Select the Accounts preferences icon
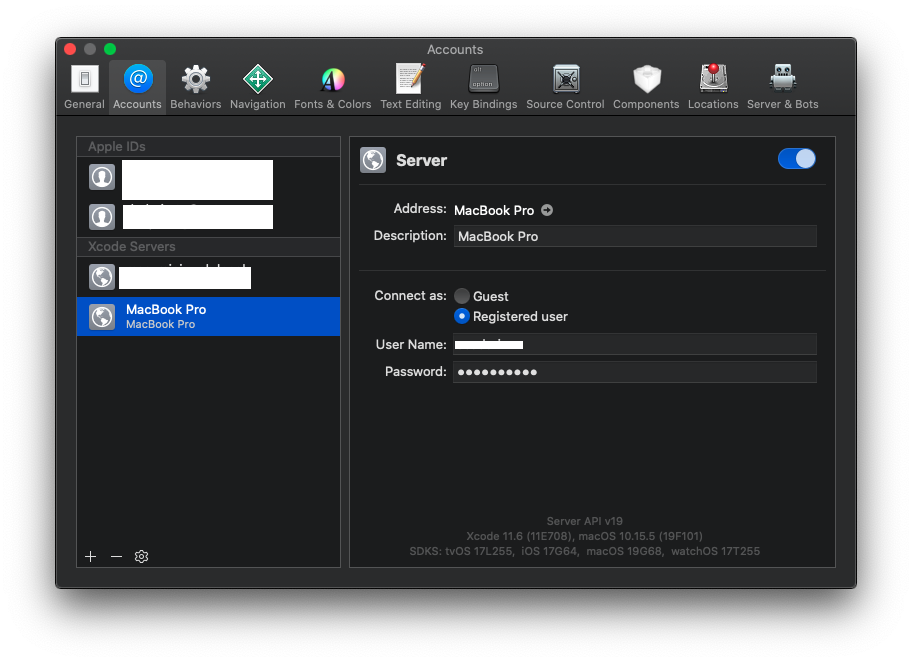912x662 pixels. (x=137, y=87)
